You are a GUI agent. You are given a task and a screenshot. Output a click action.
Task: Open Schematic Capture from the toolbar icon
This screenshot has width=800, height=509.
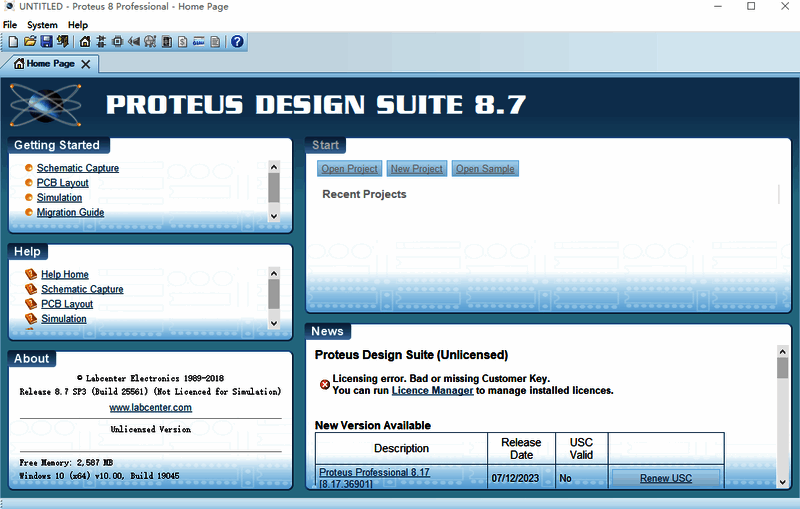click(101, 42)
